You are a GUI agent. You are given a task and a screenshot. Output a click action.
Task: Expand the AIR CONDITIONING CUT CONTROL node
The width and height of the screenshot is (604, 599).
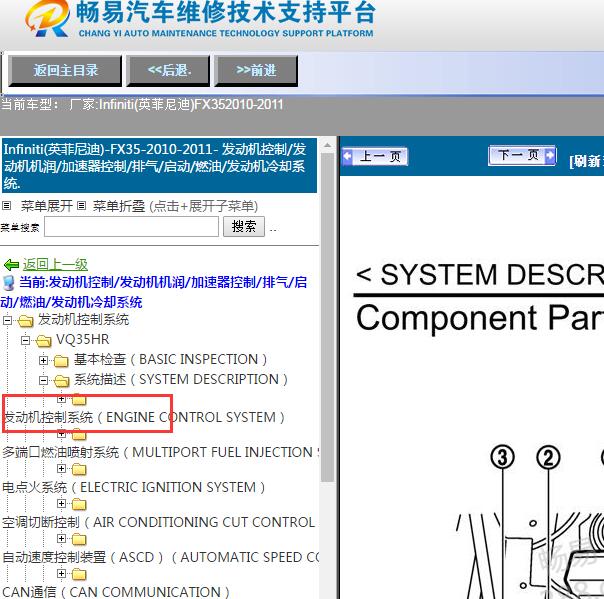tap(61, 503)
